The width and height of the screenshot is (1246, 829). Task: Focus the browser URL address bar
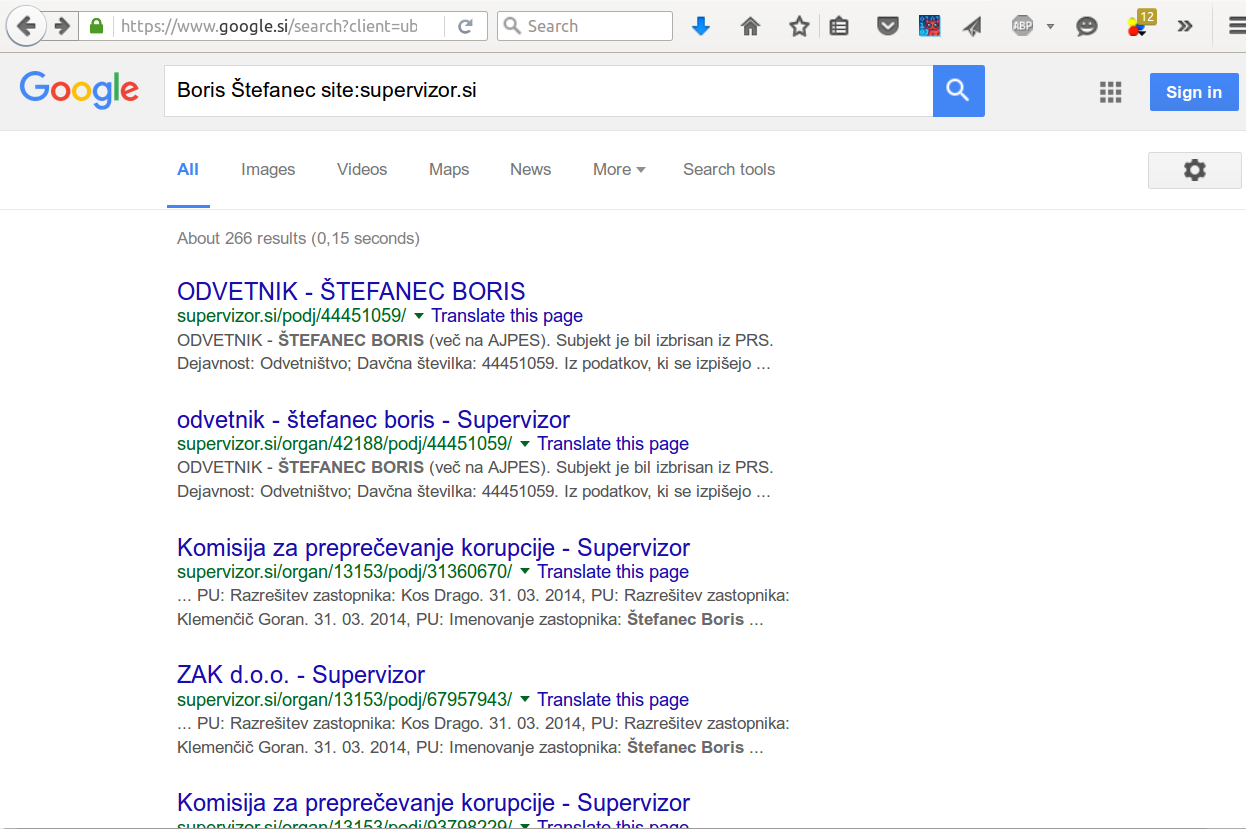268,26
